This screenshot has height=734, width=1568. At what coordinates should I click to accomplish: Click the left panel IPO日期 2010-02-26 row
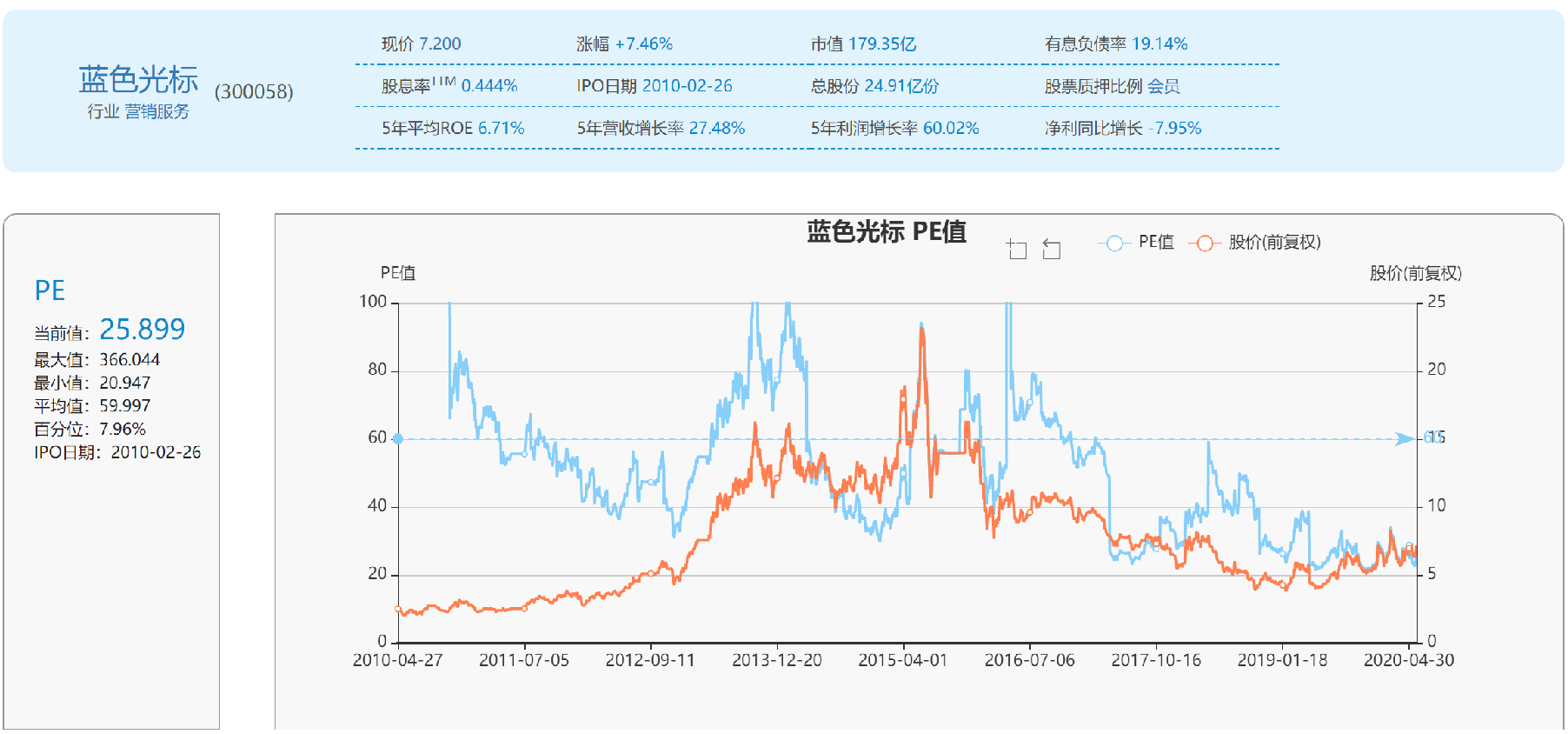(117, 453)
